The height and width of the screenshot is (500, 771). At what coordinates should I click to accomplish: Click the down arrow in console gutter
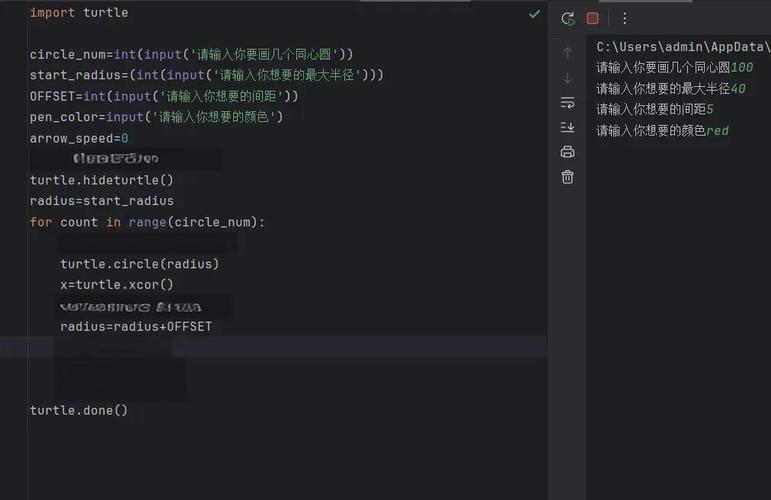point(567,78)
